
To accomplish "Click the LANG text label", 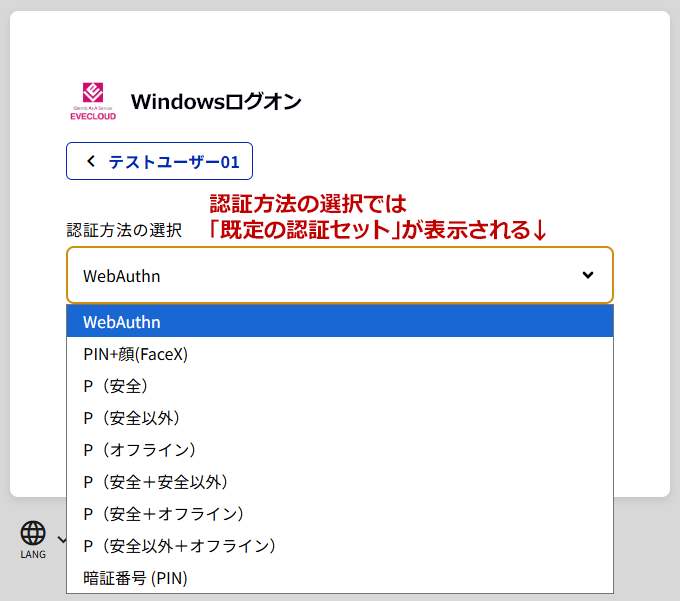I will 33,554.
